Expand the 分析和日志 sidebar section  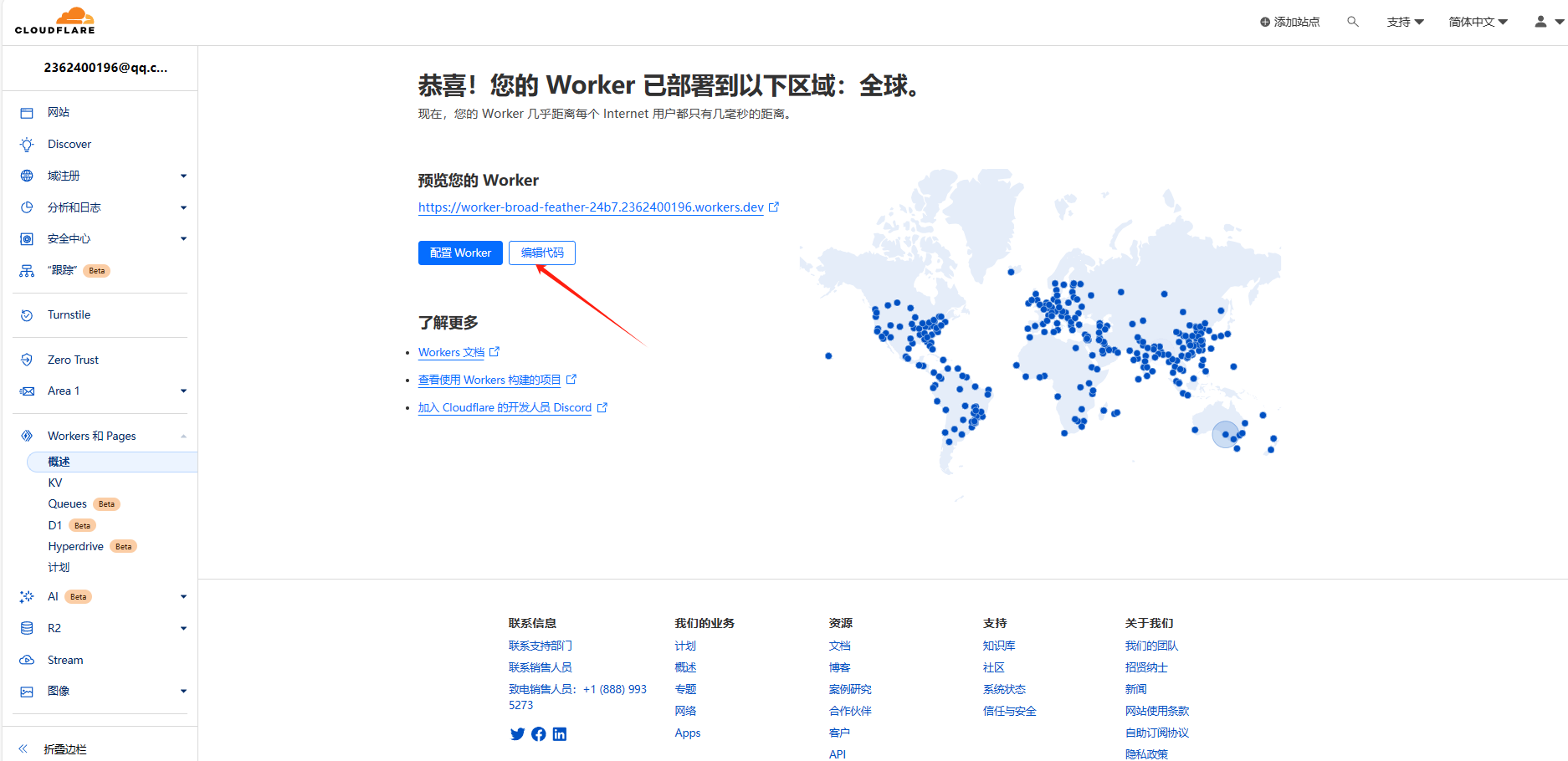pos(183,207)
